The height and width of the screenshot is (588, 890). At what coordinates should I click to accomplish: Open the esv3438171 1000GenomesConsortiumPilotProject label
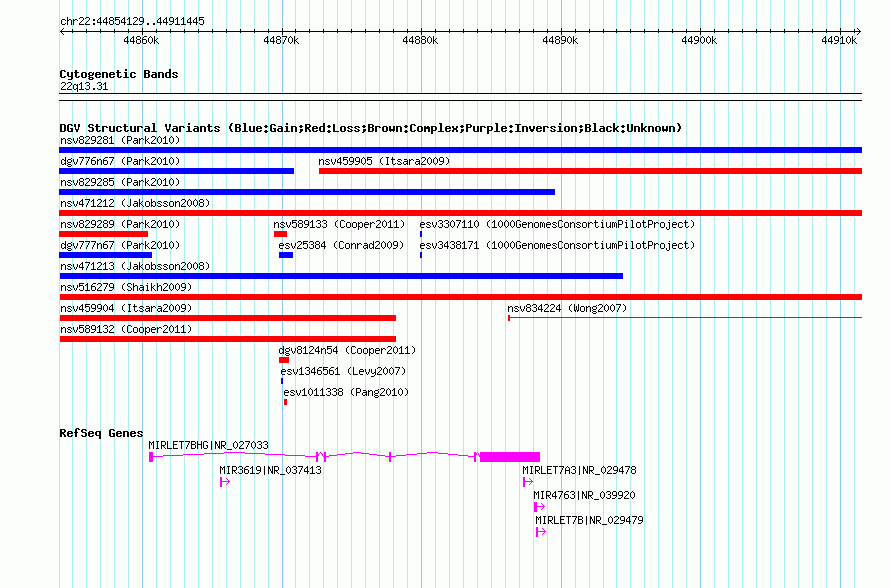point(557,245)
